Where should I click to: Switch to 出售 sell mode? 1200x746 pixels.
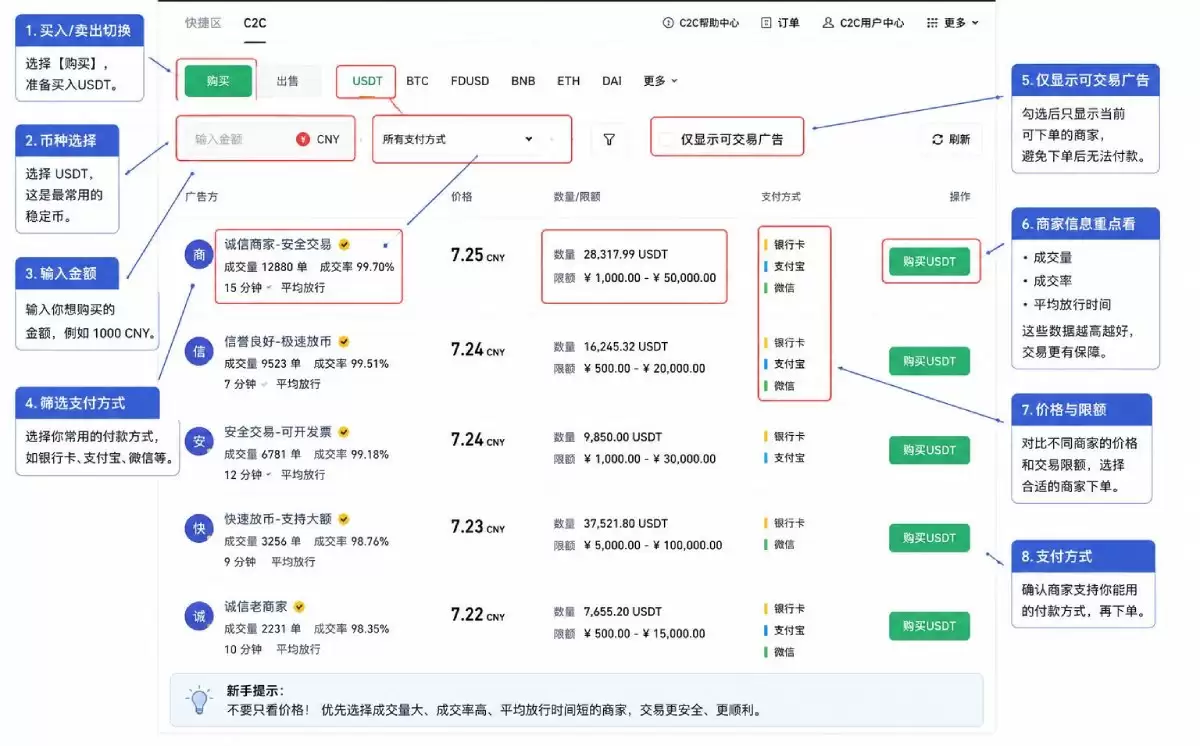pyautogui.click(x=287, y=81)
